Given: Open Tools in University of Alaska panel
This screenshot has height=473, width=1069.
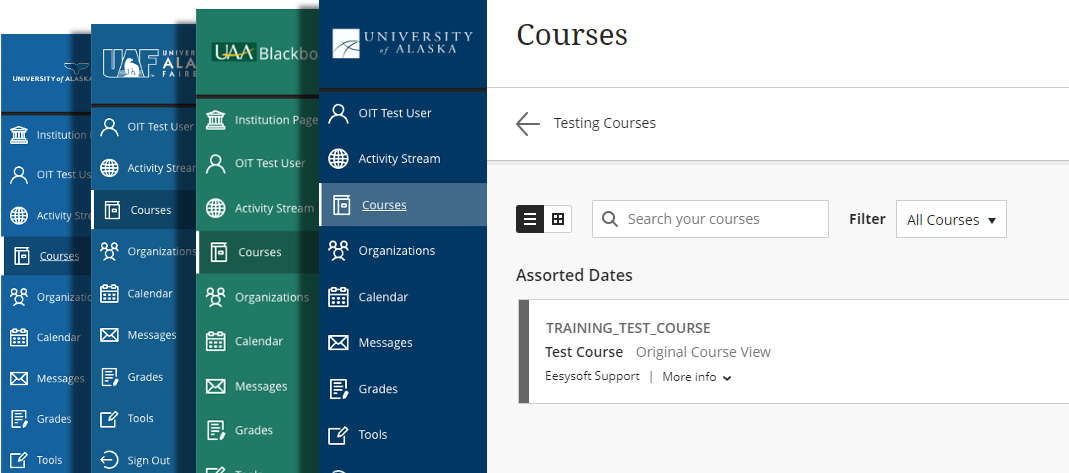Looking at the screenshot, I should click(372, 435).
